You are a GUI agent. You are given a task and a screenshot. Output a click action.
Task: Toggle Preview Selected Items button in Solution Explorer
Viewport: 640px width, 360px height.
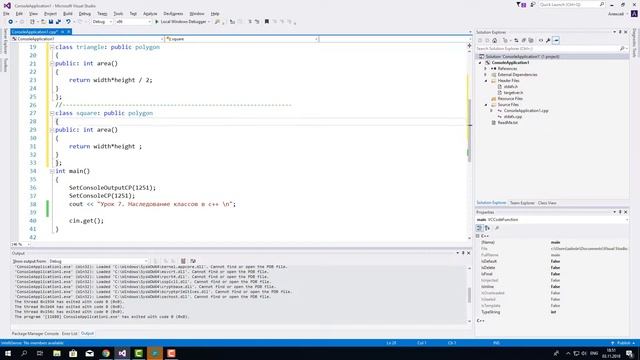(x=556, y=40)
